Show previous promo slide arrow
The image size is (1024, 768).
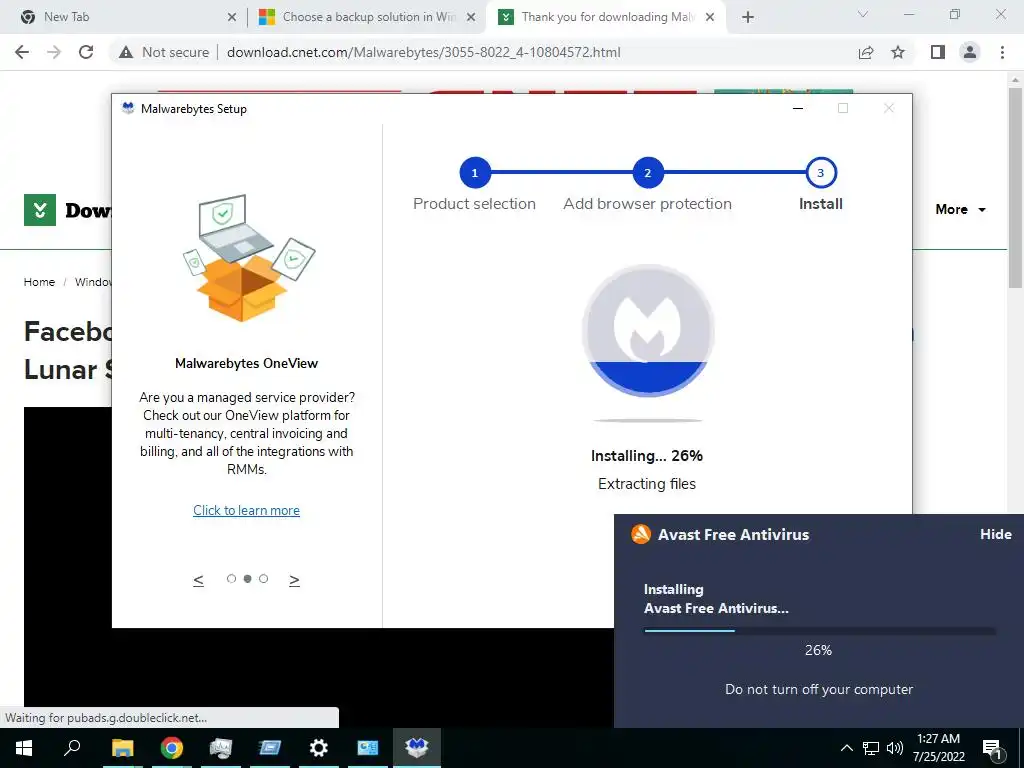click(199, 580)
